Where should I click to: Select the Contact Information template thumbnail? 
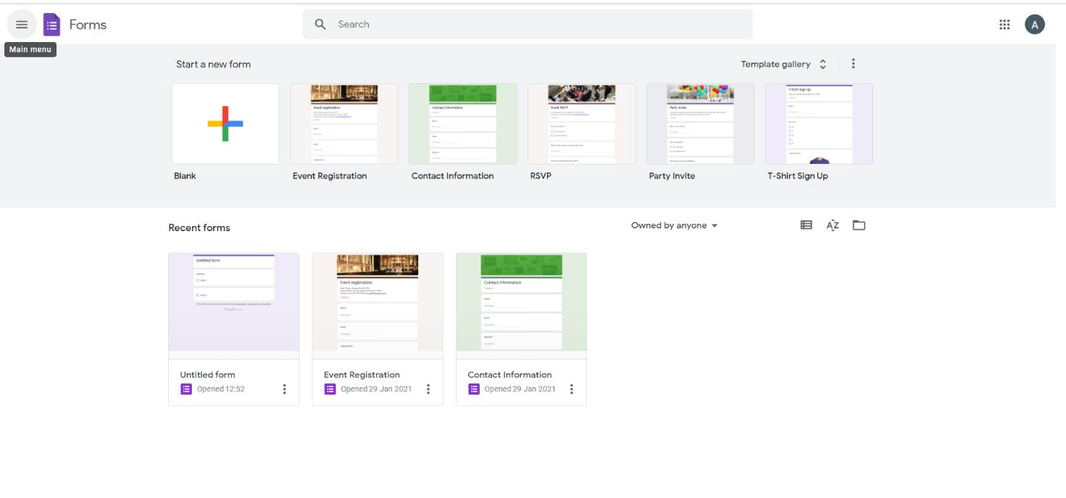[463, 124]
